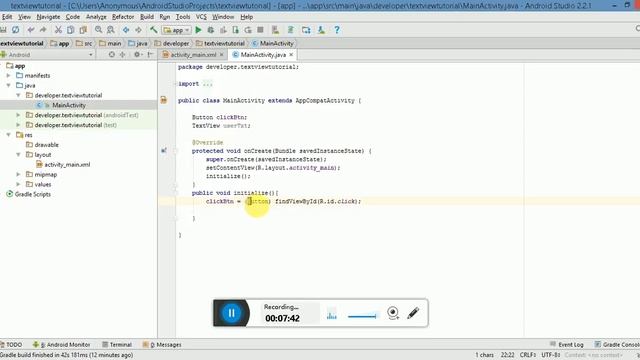Open the Gradle Console
The width and height of the screenshot is (640, 360).
click(617, 344)
